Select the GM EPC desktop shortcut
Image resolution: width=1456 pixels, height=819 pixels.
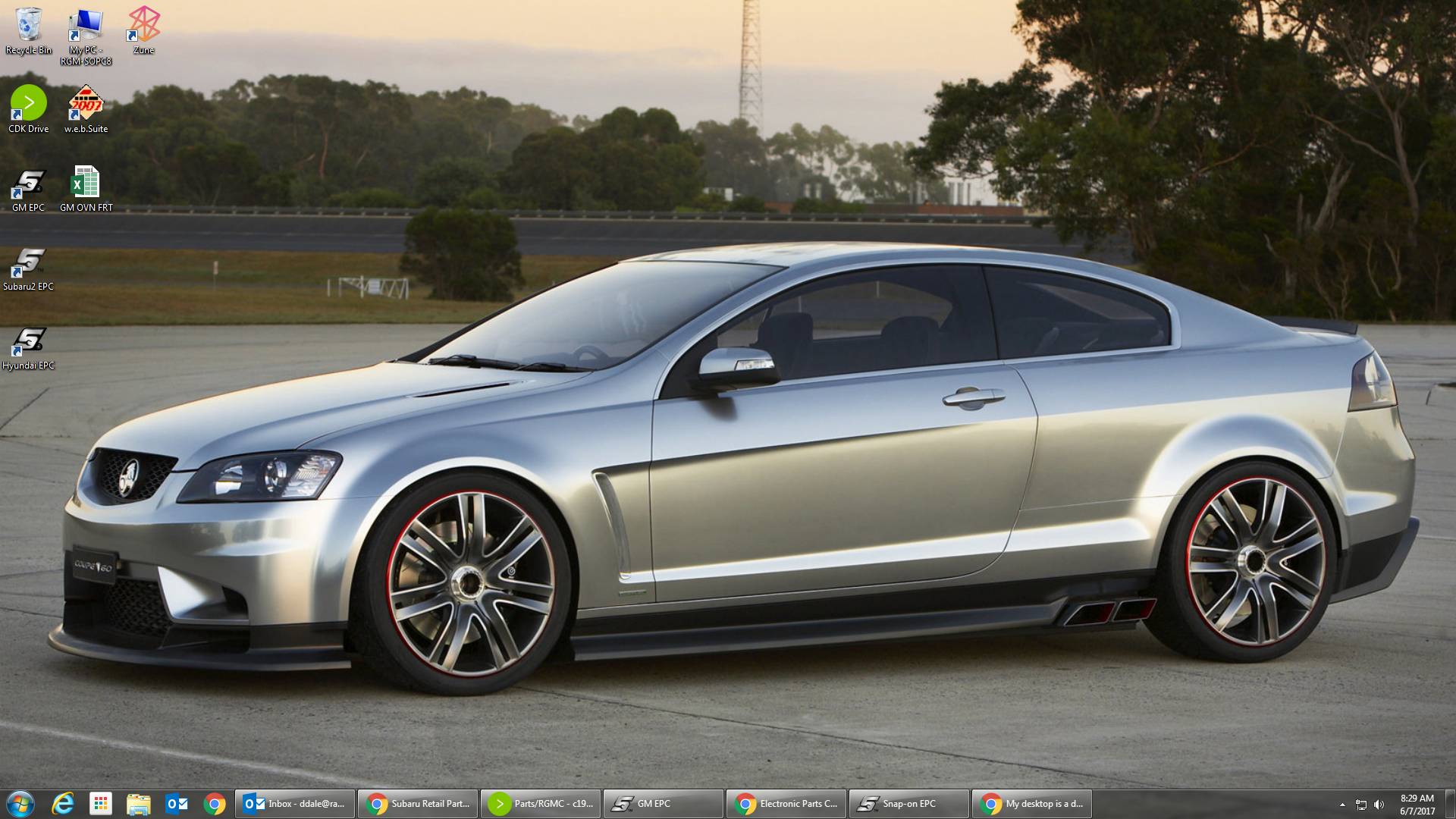[29, 190]
